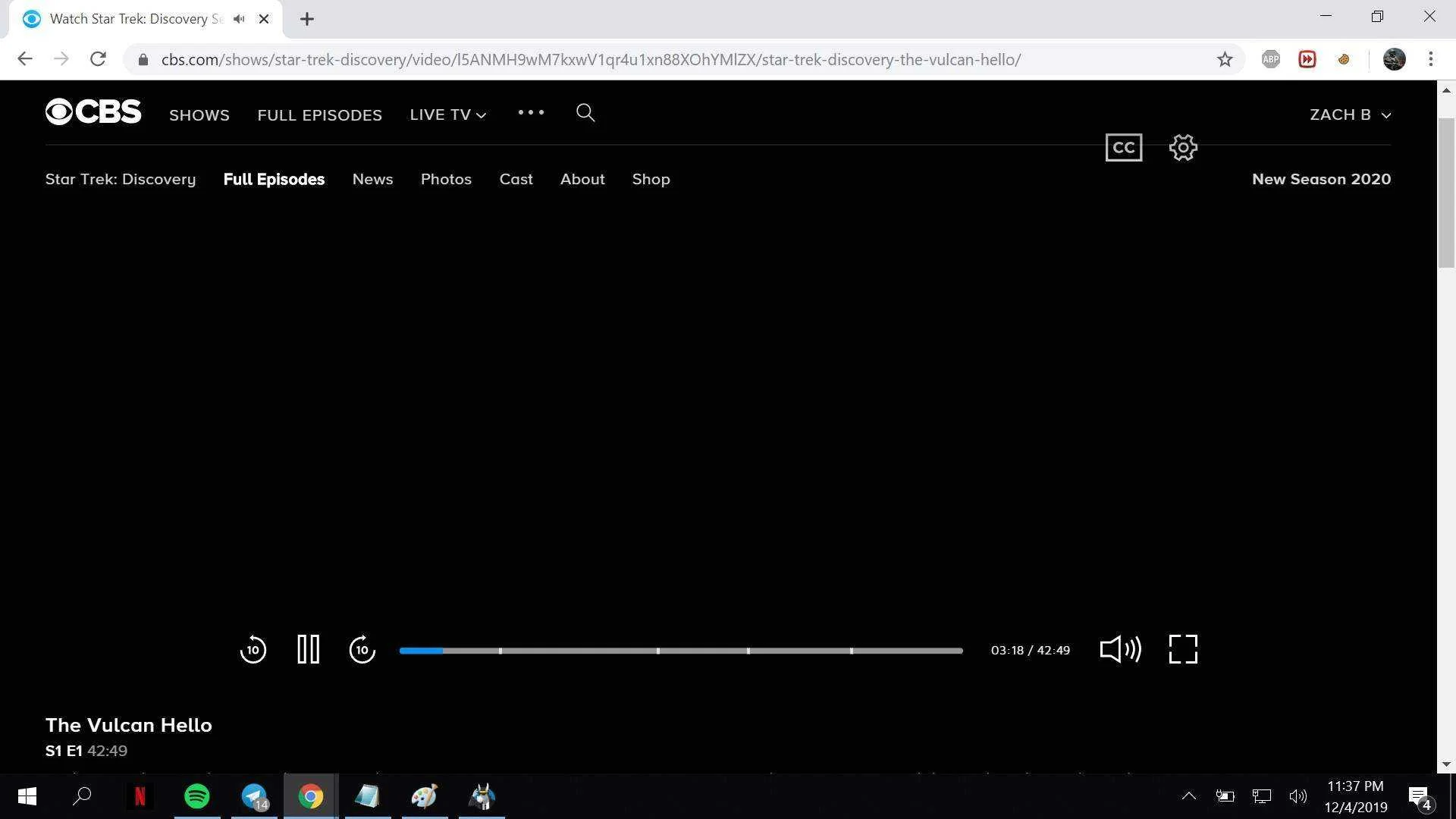Screen dimensions: 1456x819
Task: Open Chrome's three-dot menu
Action: 1431,59
